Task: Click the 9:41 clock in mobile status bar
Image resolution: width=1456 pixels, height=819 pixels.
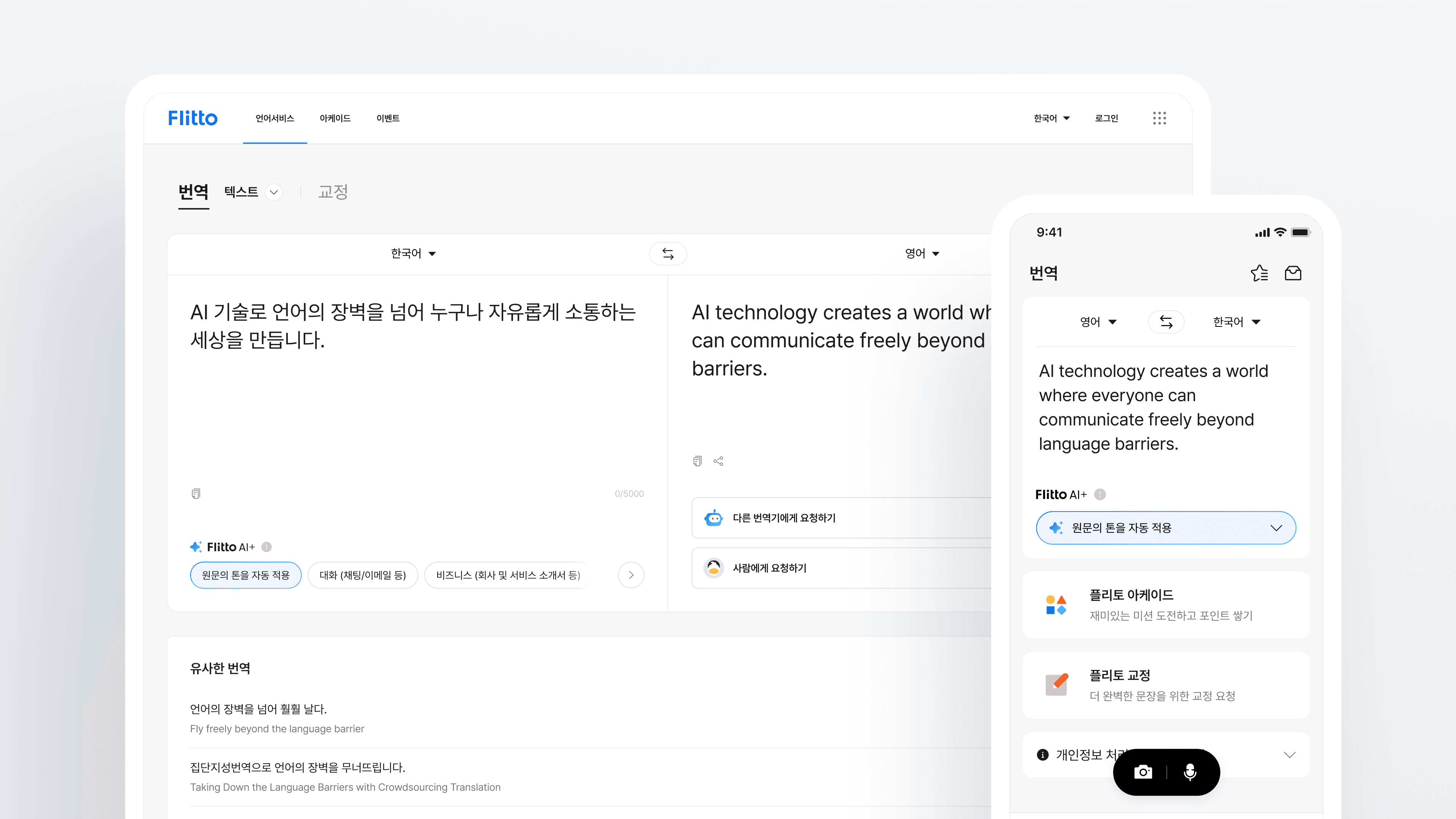Action: pos(1049,232)
